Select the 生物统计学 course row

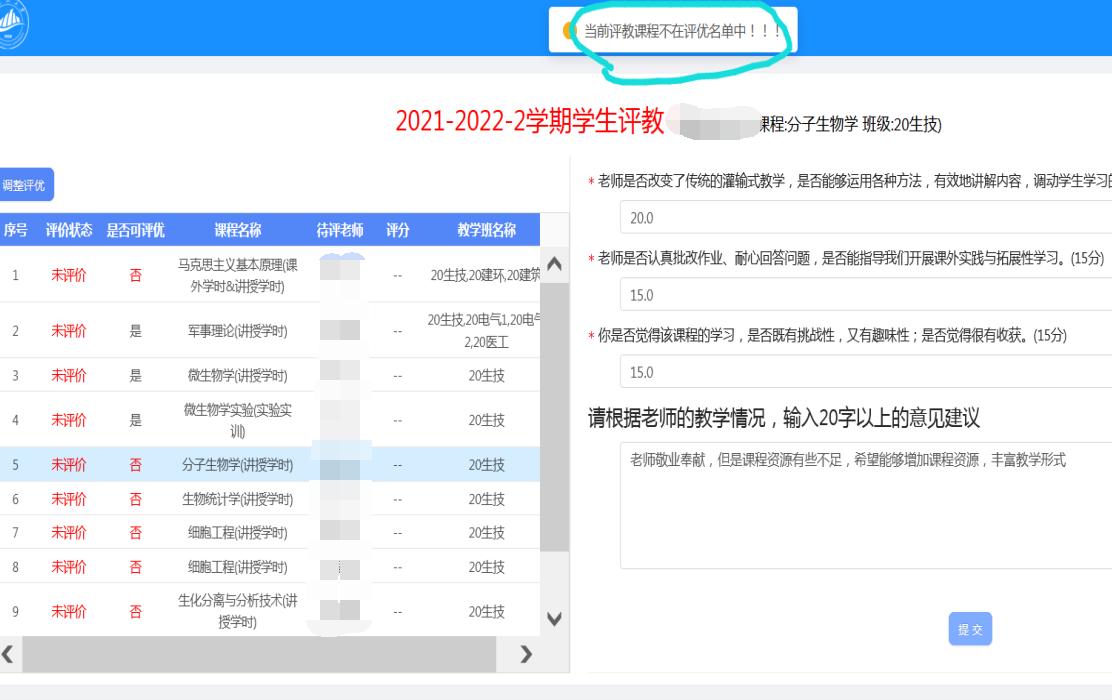tap(237, 499)
